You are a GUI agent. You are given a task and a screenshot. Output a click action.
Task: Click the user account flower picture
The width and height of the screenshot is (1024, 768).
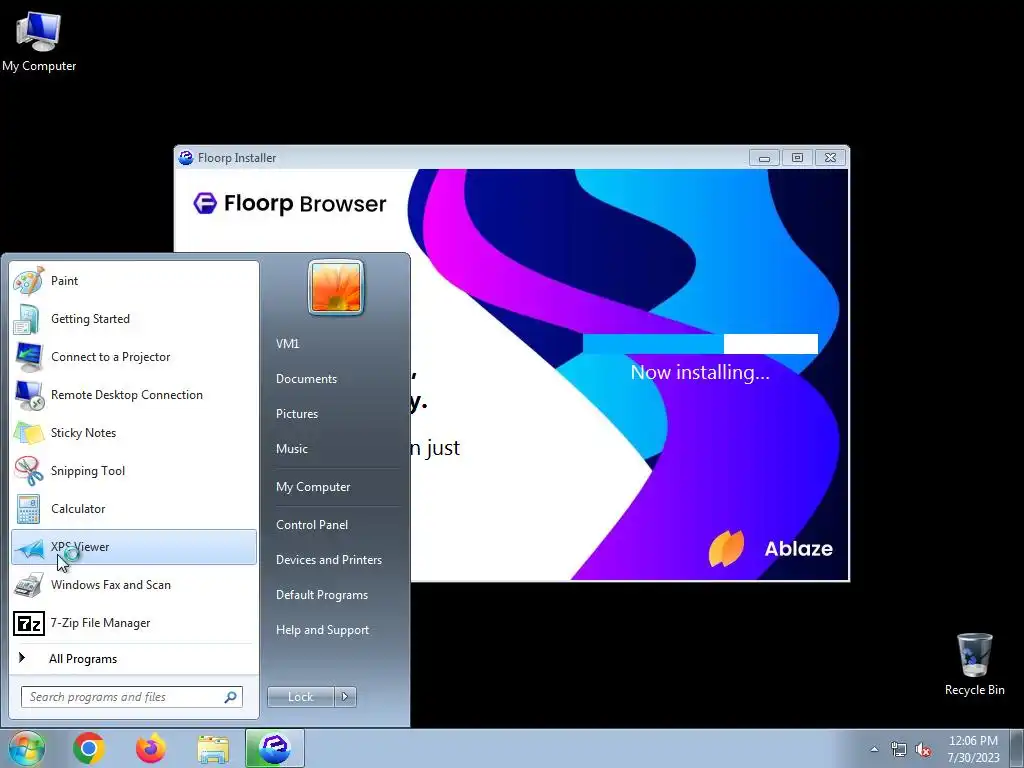pos(336,287)
